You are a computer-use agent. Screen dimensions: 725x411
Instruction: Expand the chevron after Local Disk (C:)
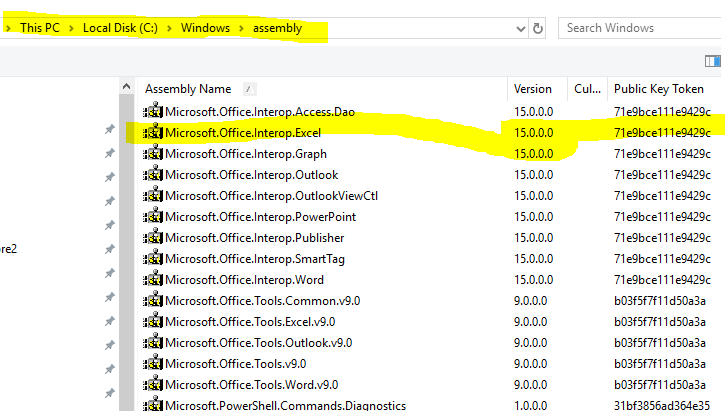click(169, 28)
